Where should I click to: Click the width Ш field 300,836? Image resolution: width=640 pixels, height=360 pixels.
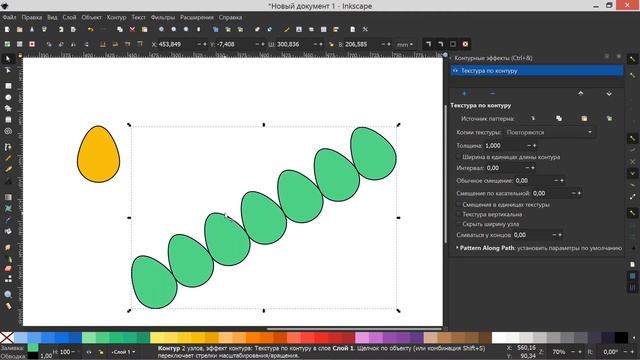point(295,44)
